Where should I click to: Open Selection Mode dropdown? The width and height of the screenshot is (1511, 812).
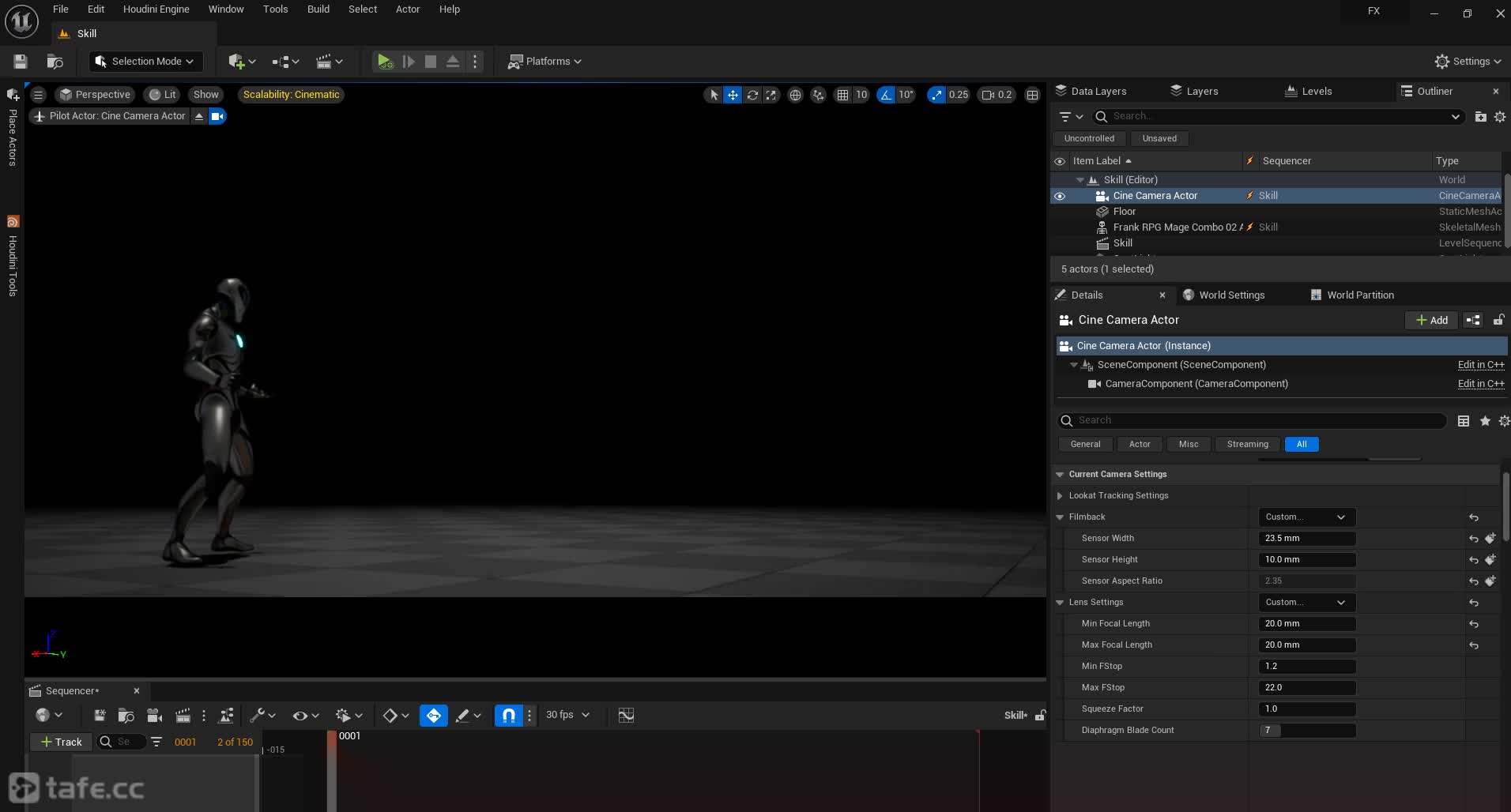[145, 62]
